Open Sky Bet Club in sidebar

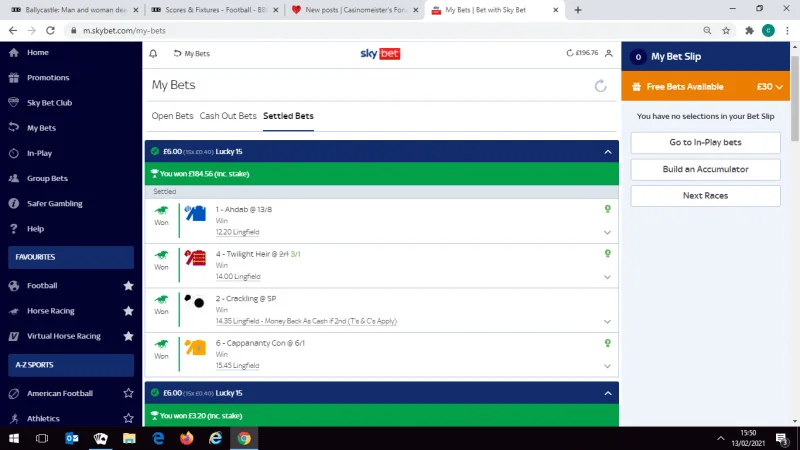pos(49,103)
